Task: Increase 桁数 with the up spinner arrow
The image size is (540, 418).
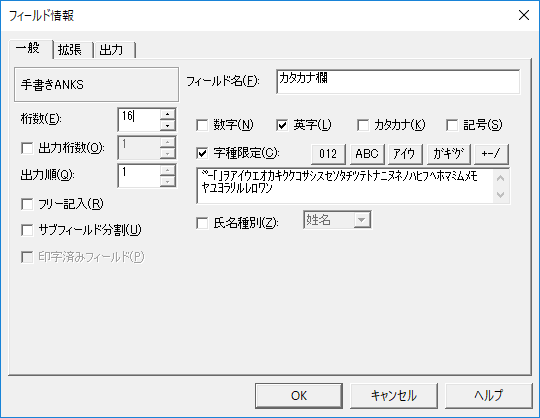Action: [x=167, y=114]
